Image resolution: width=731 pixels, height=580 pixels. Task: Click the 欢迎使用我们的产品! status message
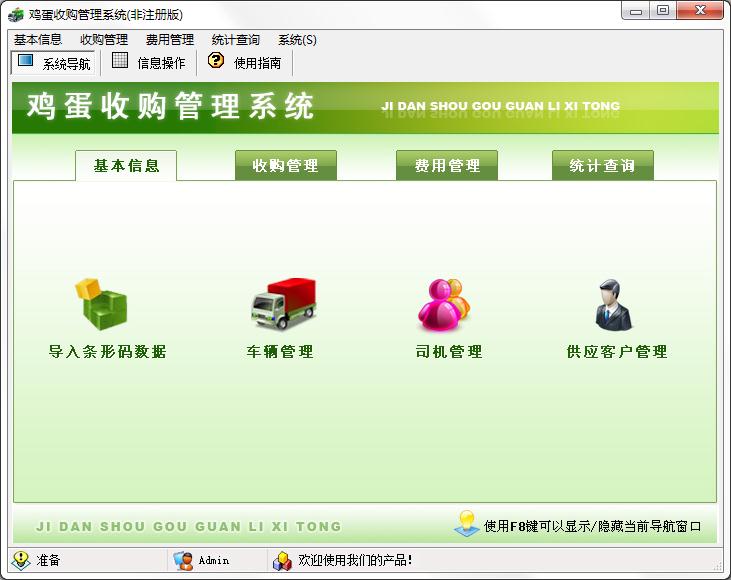355,560
